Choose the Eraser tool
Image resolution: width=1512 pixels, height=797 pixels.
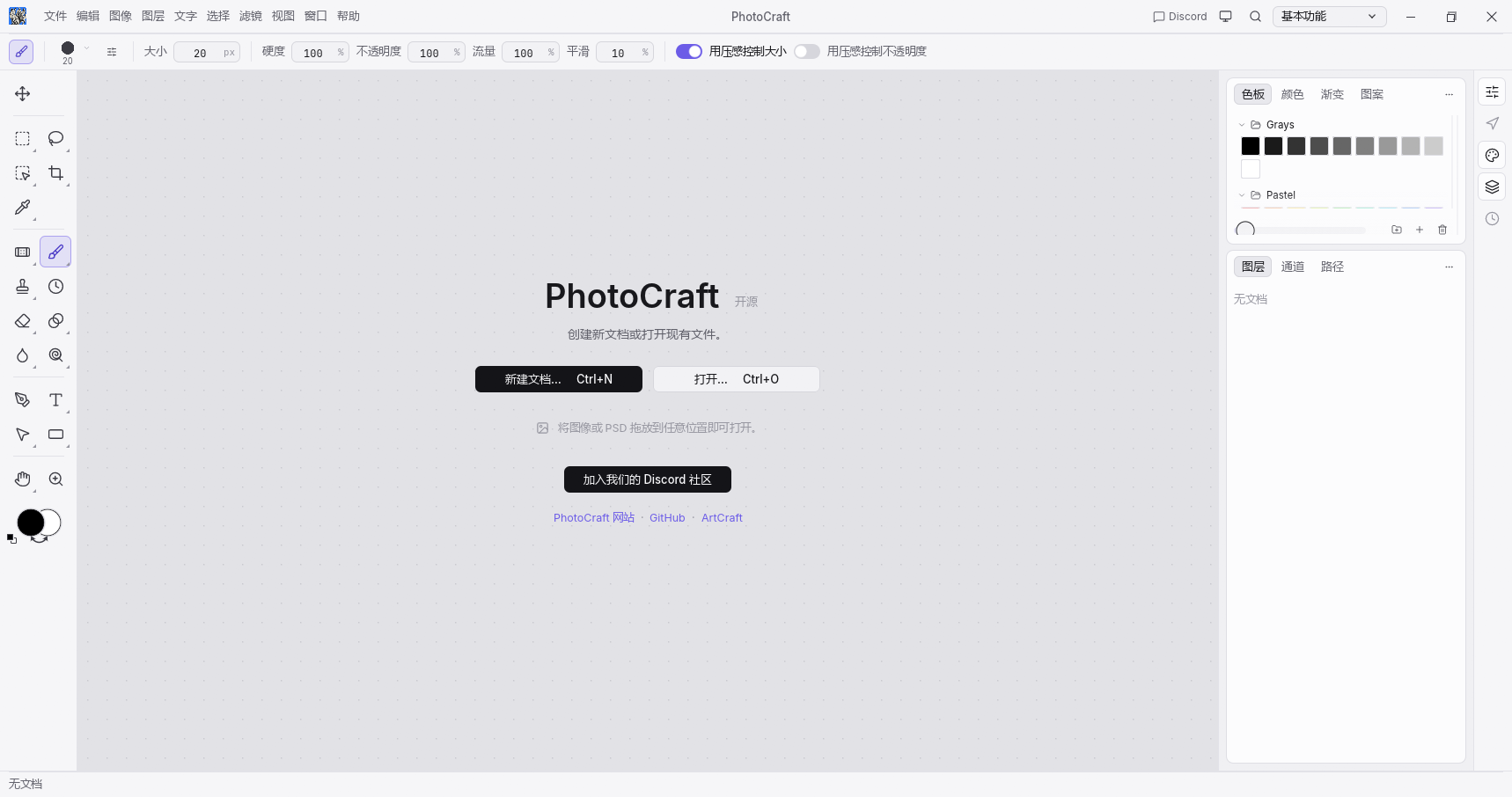(23, 321)
